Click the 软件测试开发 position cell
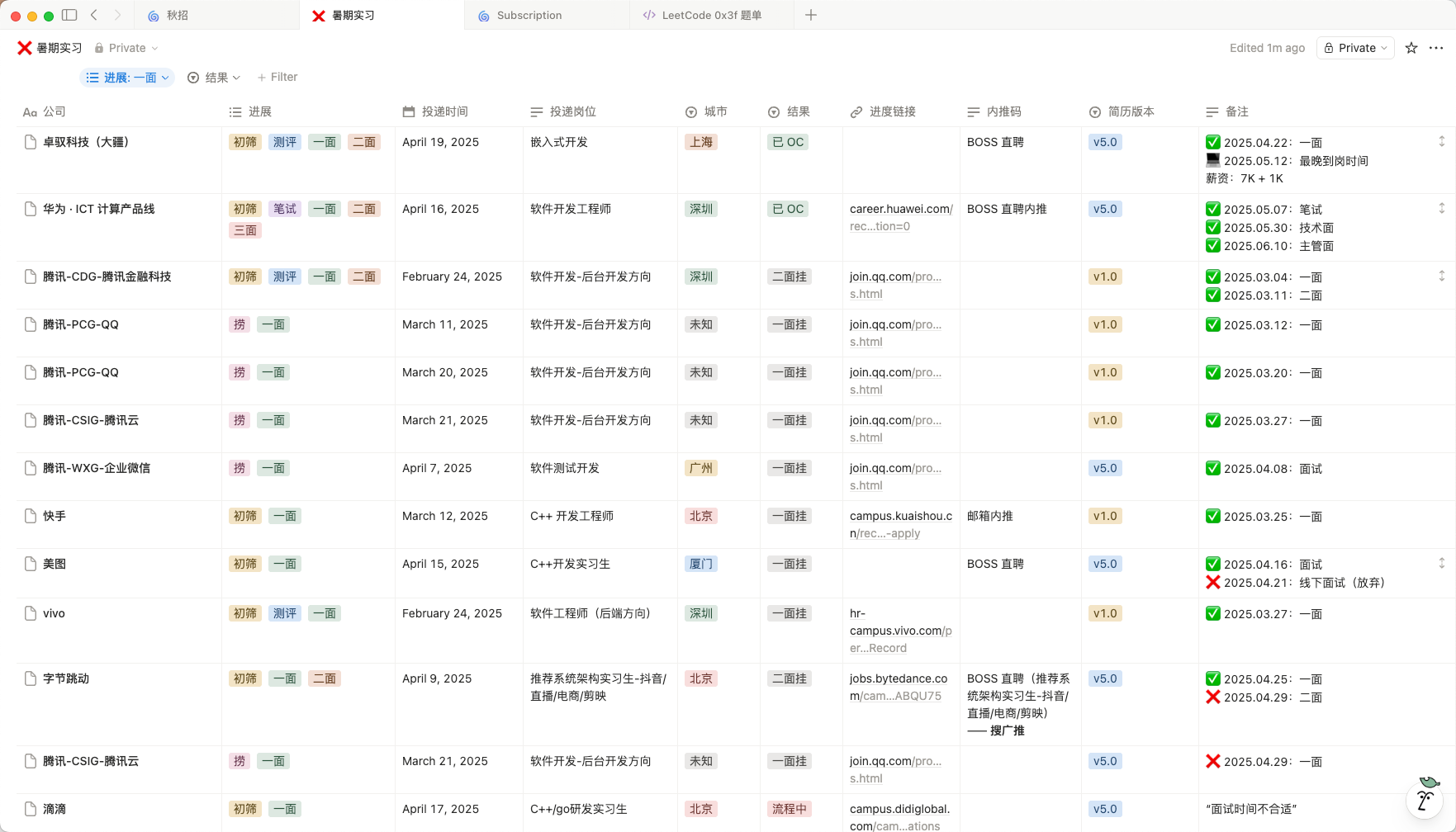 click(x=565, y=468)
